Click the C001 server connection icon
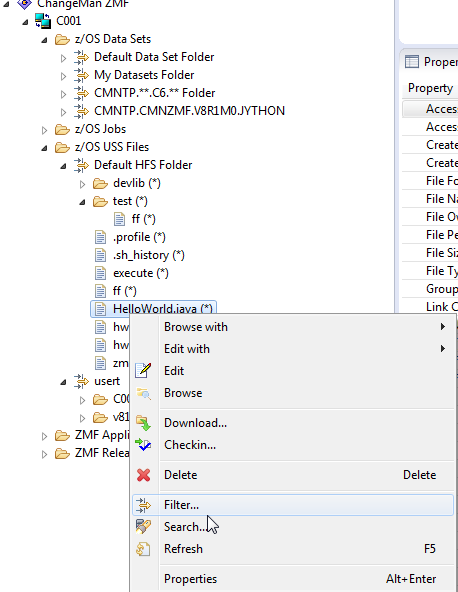This screenshot has height=592, width=458. 43,21
